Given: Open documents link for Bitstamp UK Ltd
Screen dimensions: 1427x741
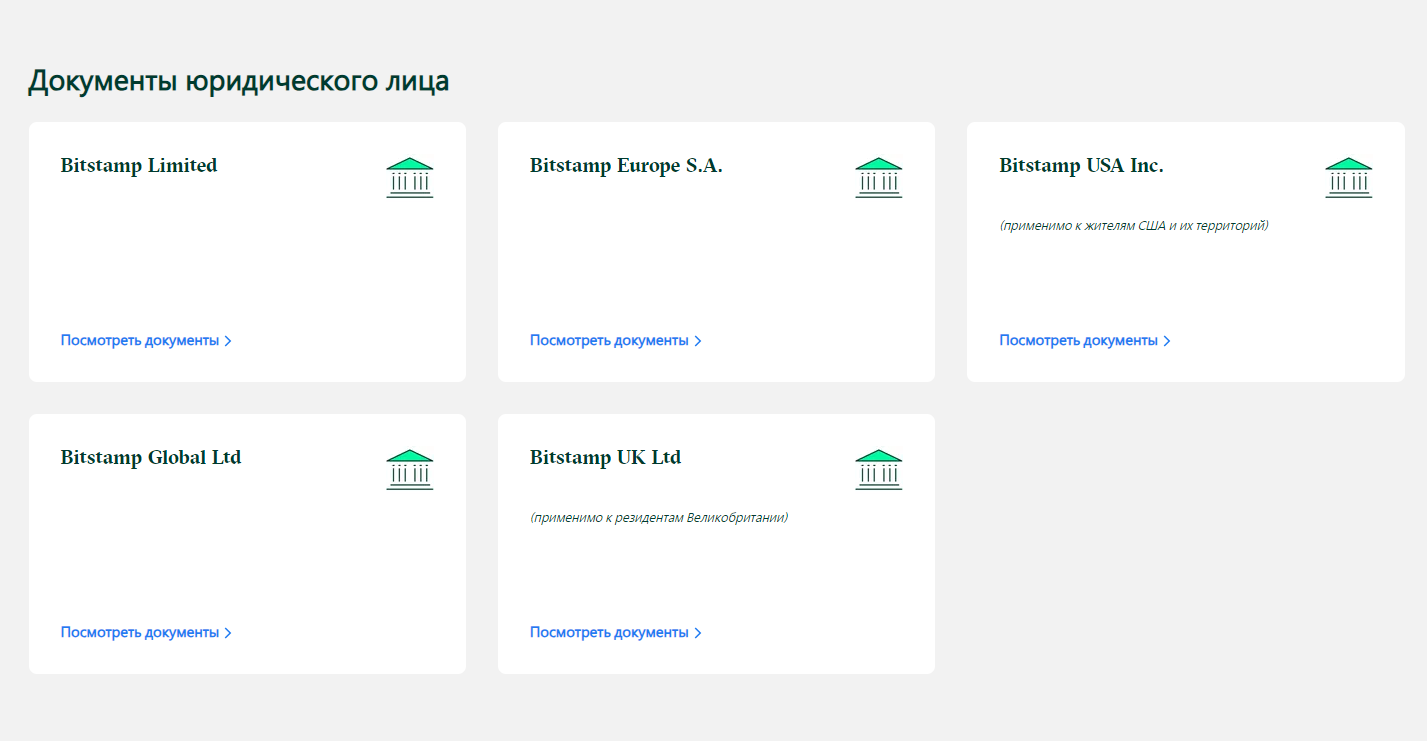Looking at the screenshot, I should point(616,632).
